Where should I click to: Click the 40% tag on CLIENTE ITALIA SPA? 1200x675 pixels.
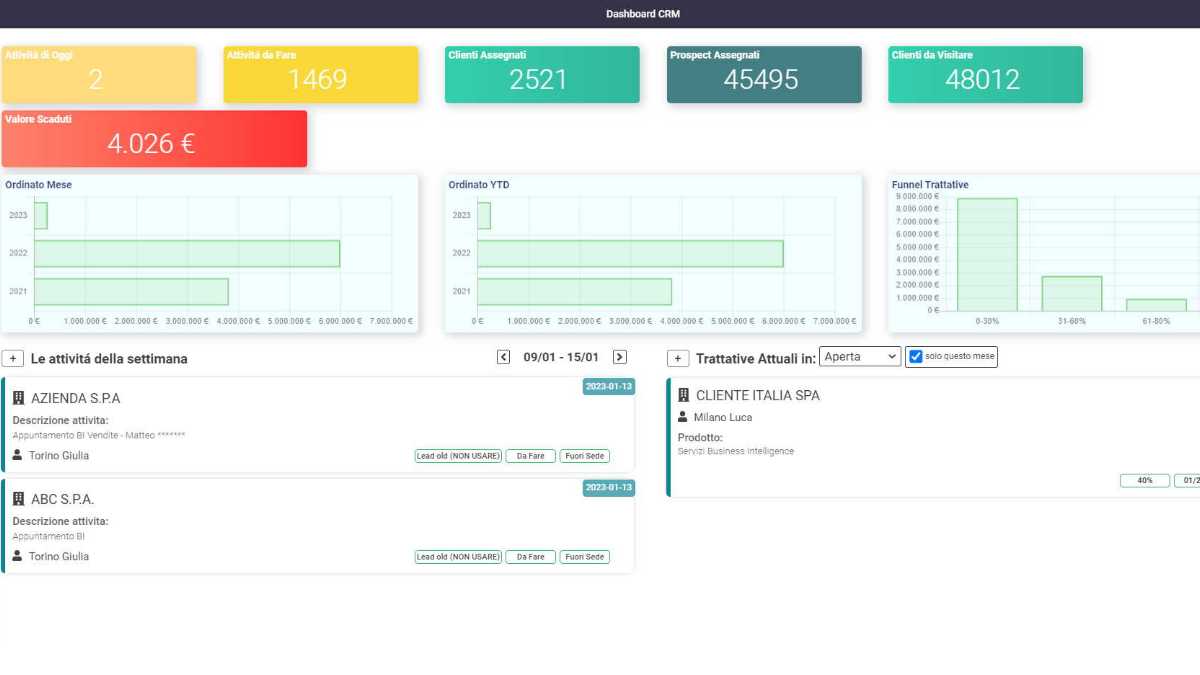pyautogui.click(x=1145, y=480)
